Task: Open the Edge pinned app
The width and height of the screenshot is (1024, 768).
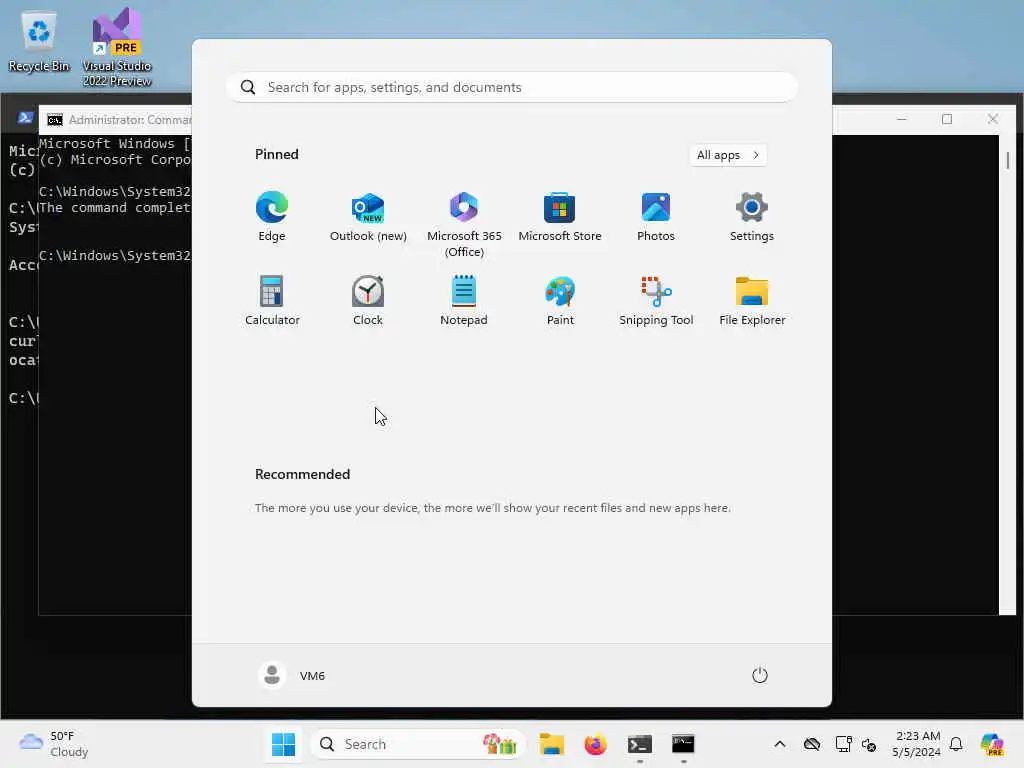Action: point(272,217)
